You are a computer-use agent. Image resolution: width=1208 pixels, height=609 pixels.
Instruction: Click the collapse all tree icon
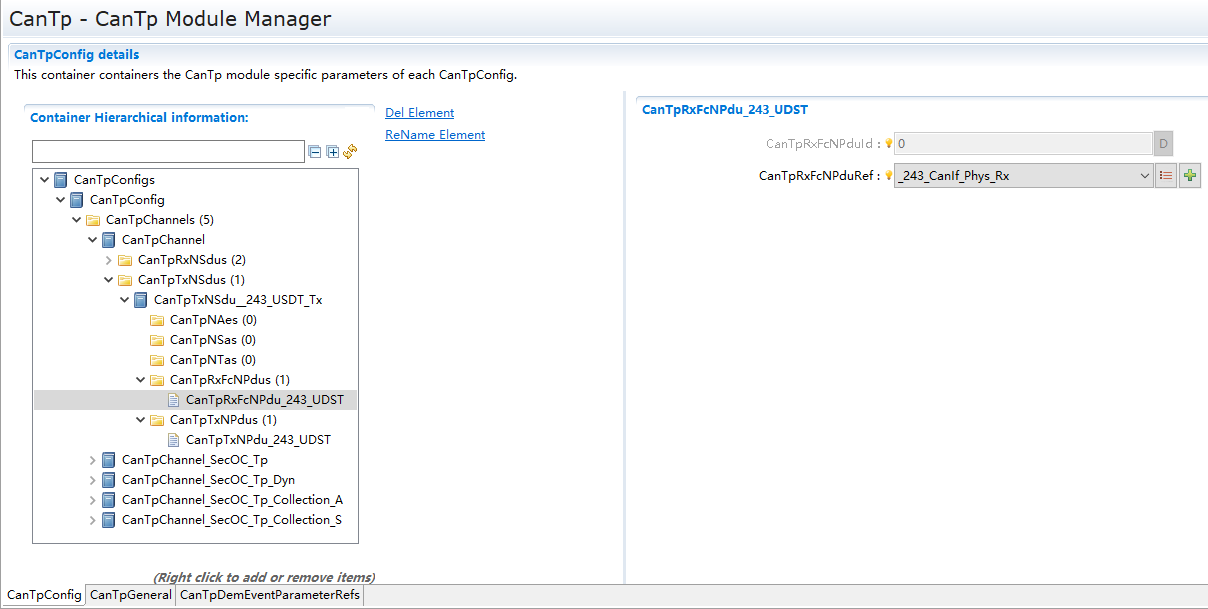[315, 152]
